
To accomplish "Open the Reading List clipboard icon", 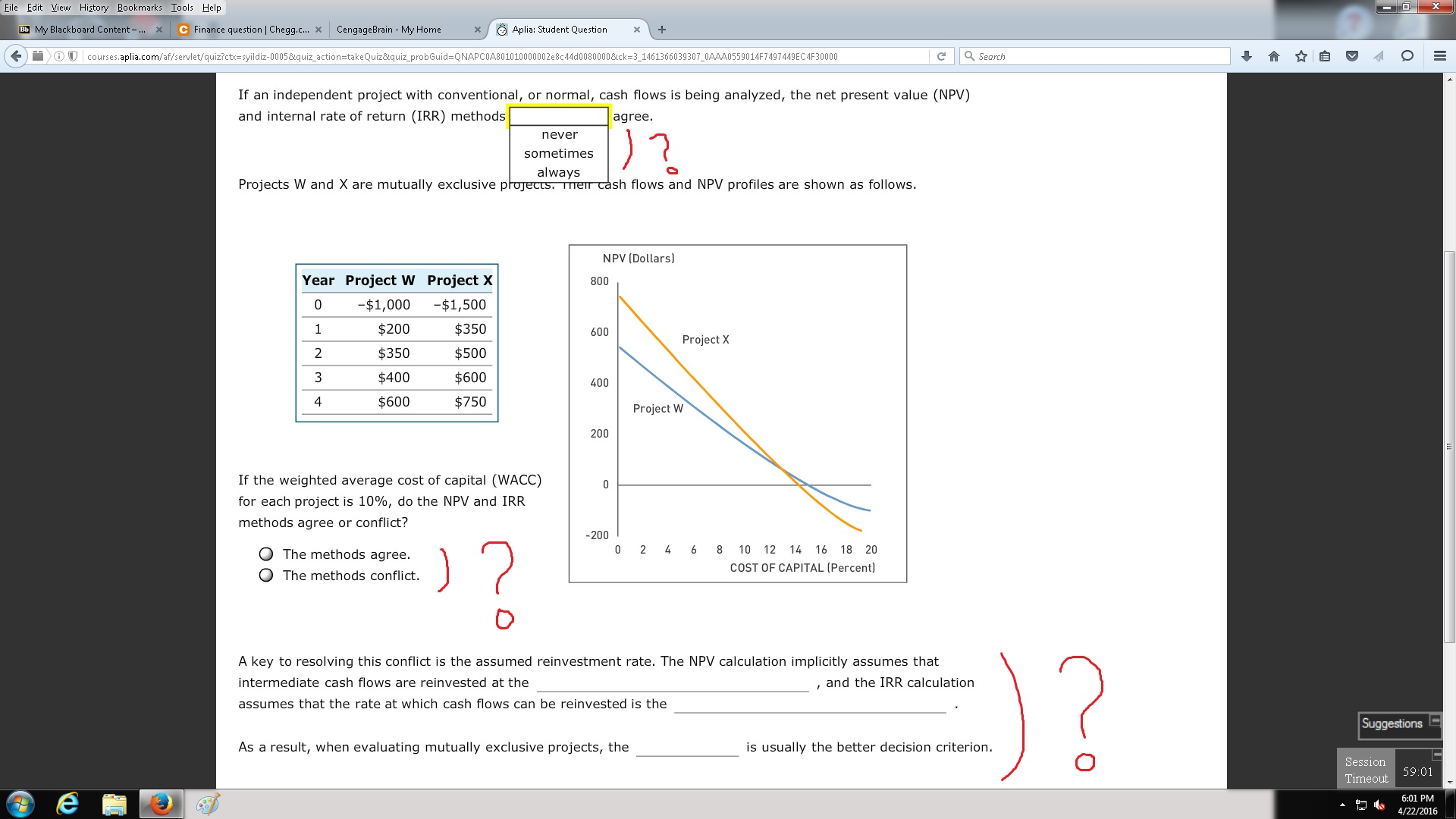I will [1326, 56].
